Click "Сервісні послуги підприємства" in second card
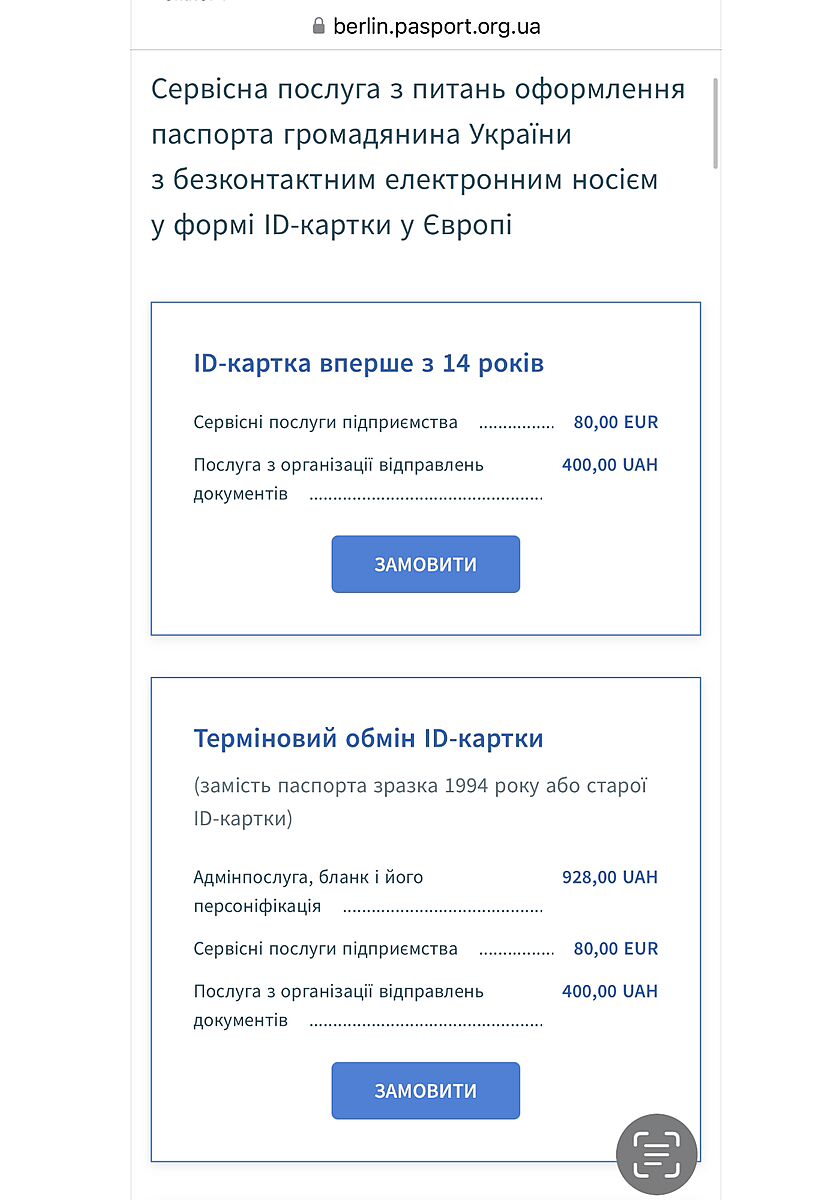 [x=325, y=948]
